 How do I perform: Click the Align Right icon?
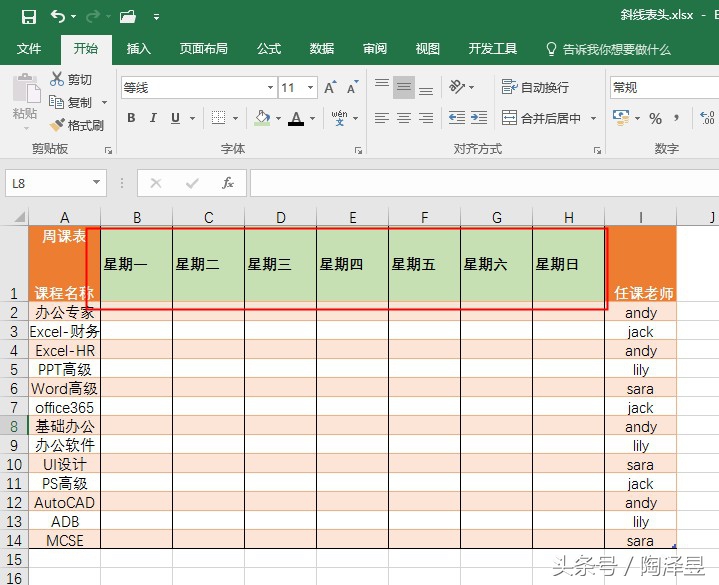(426, 118)
